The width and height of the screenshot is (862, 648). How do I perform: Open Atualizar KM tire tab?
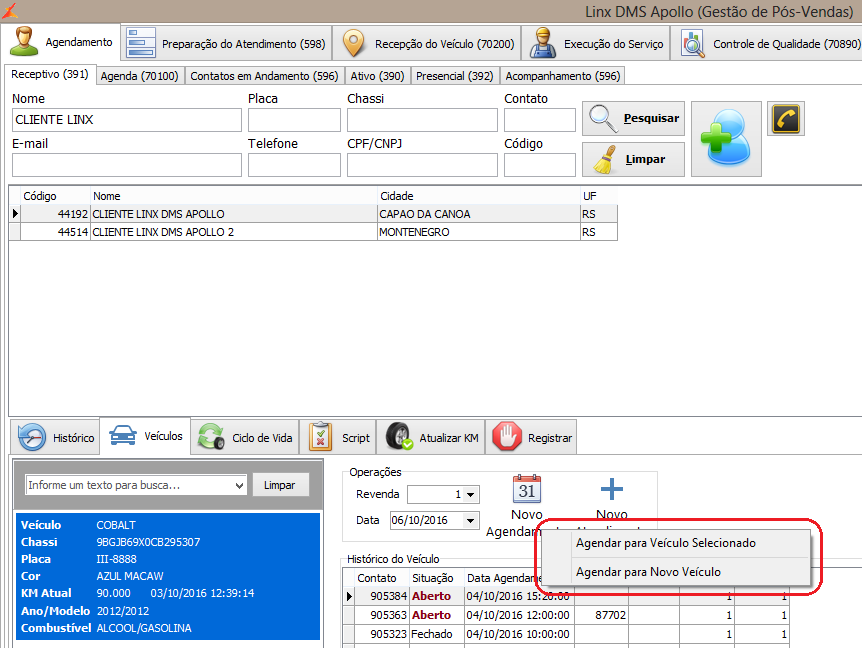[x=431, y=438]
